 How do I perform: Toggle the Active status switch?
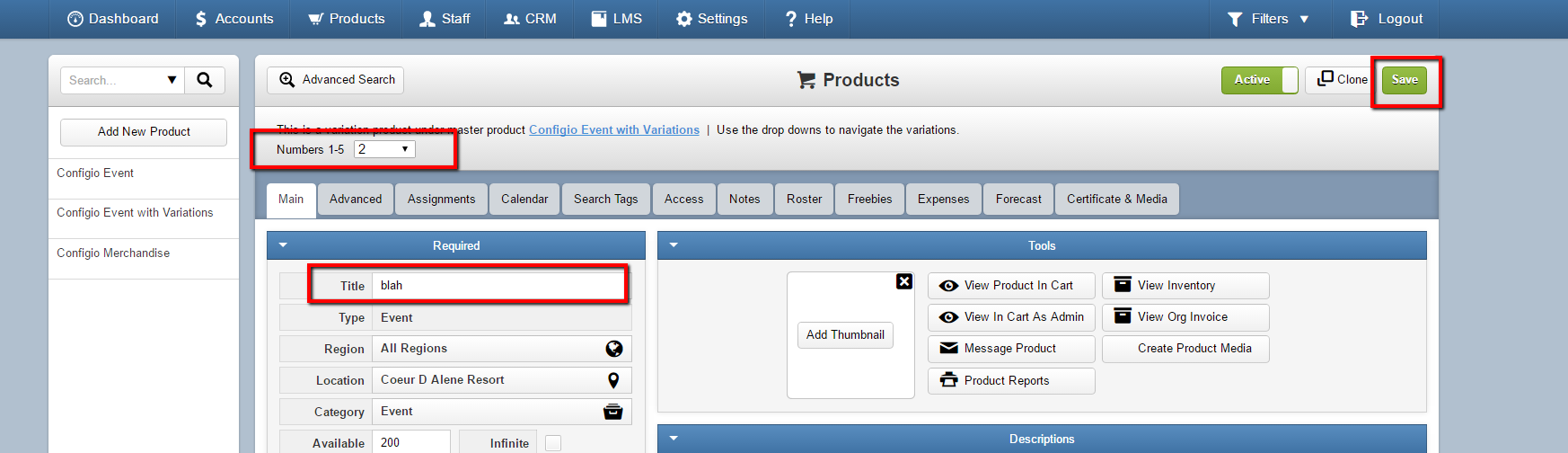1259,80
